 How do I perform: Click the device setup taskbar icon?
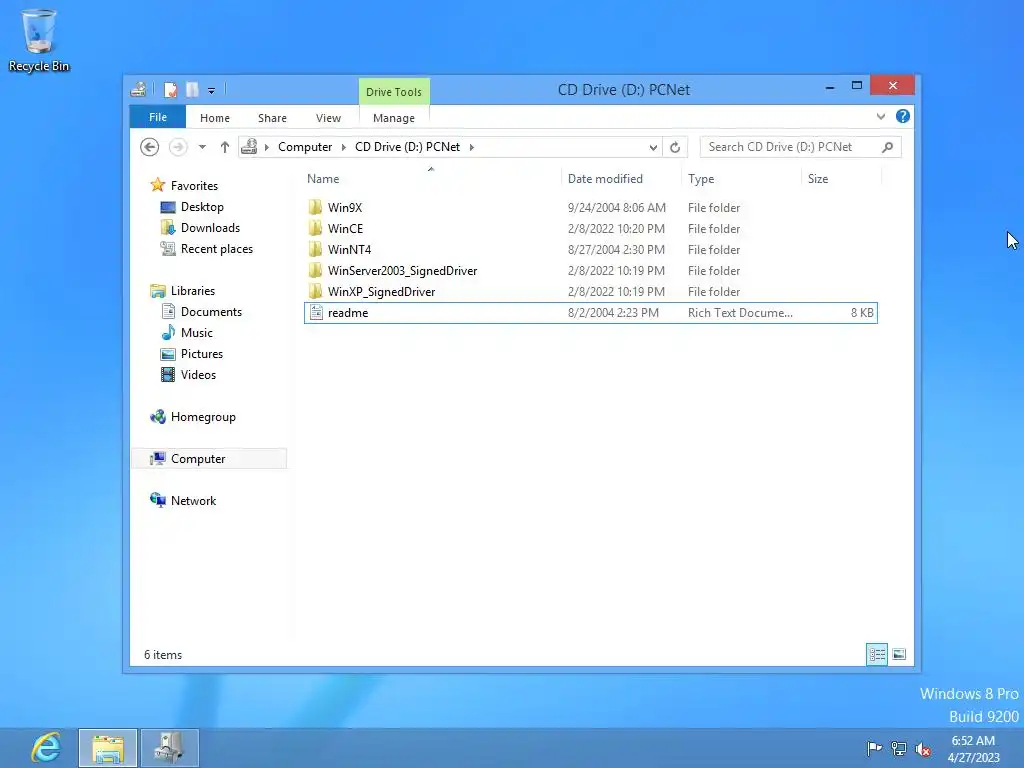tap(170, 748)
